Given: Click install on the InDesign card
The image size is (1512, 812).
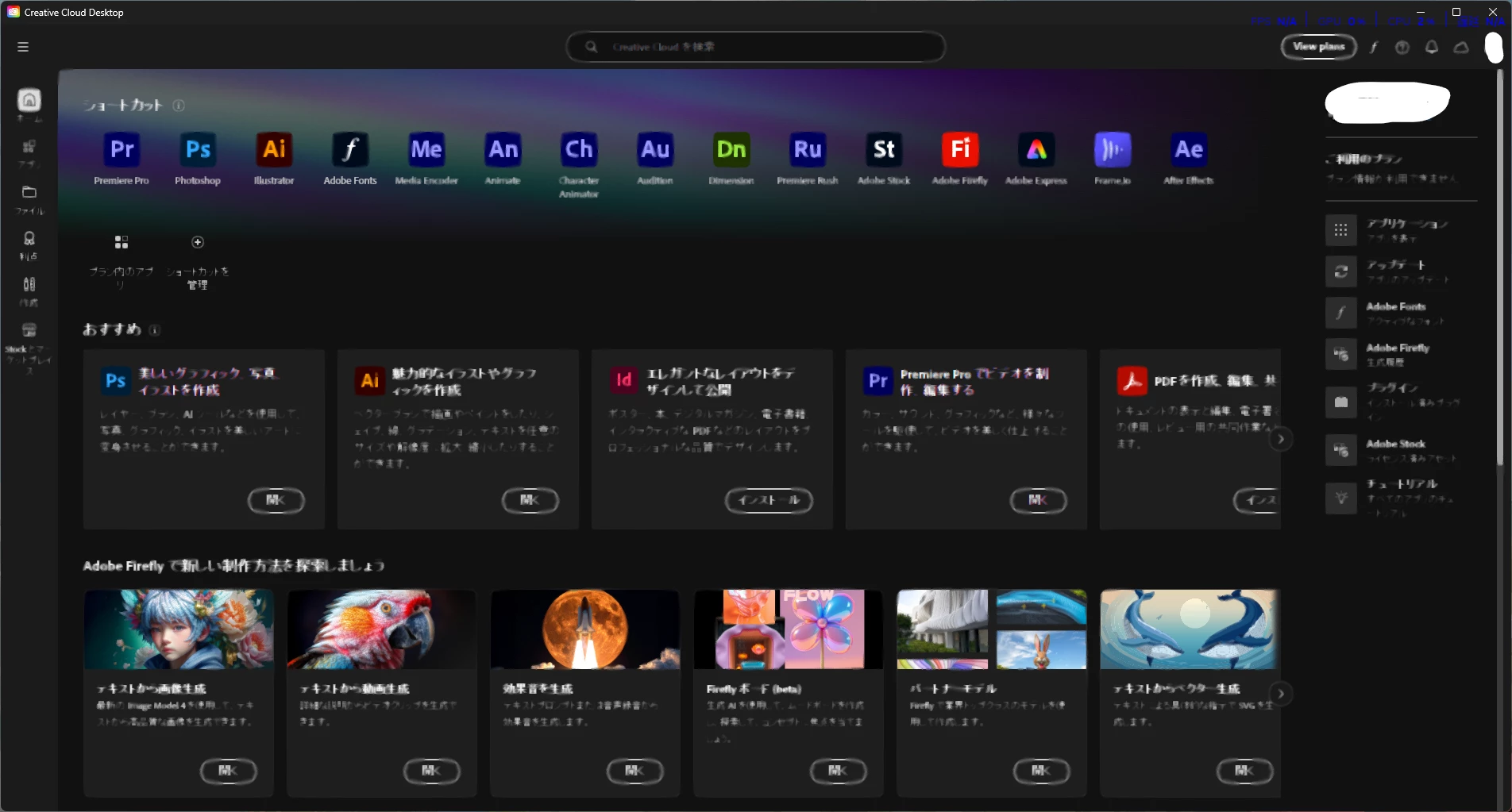Looking at the screenshot, I should (x=769, y=500).
